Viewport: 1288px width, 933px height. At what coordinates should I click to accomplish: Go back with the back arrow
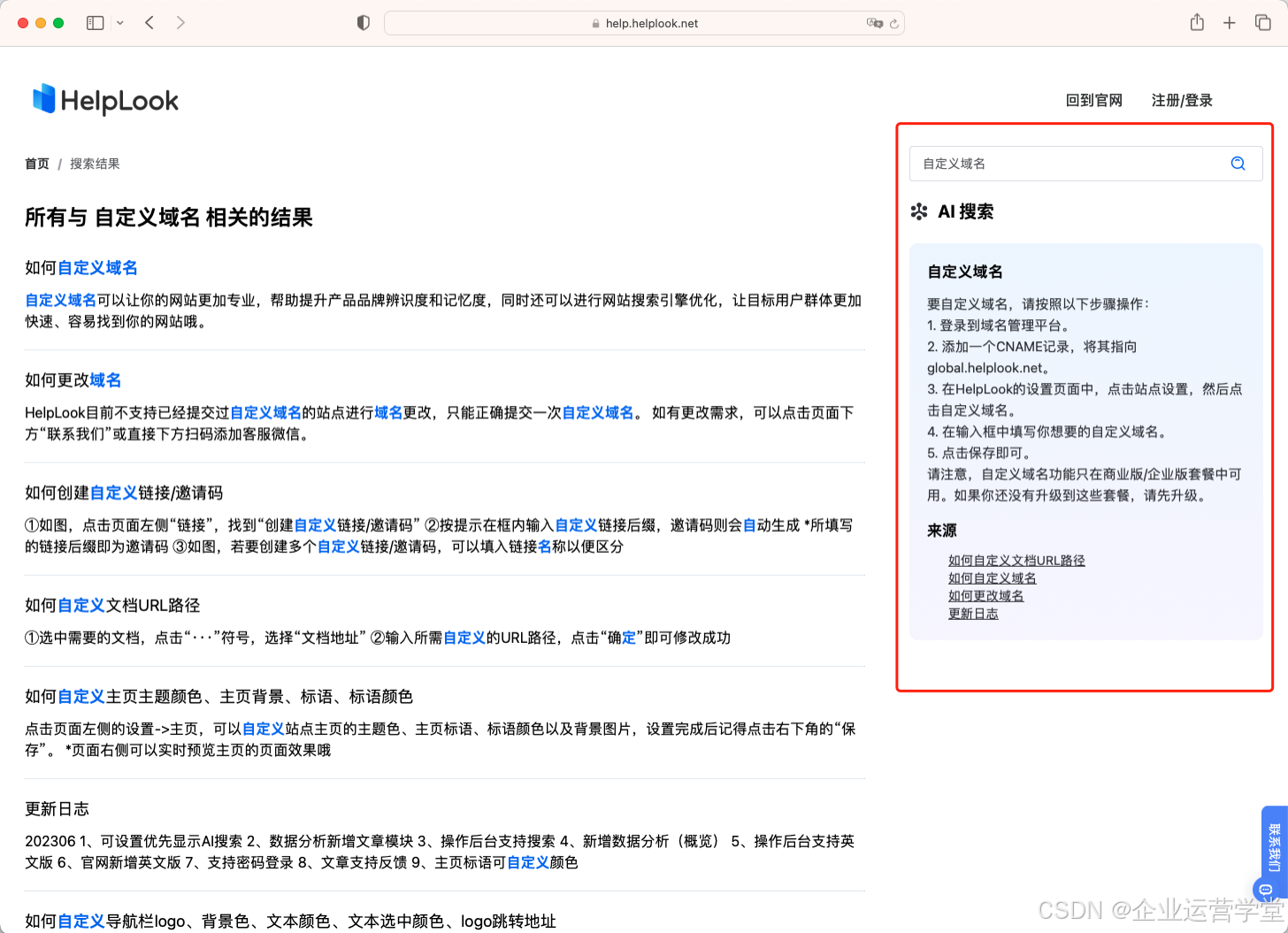149,23
